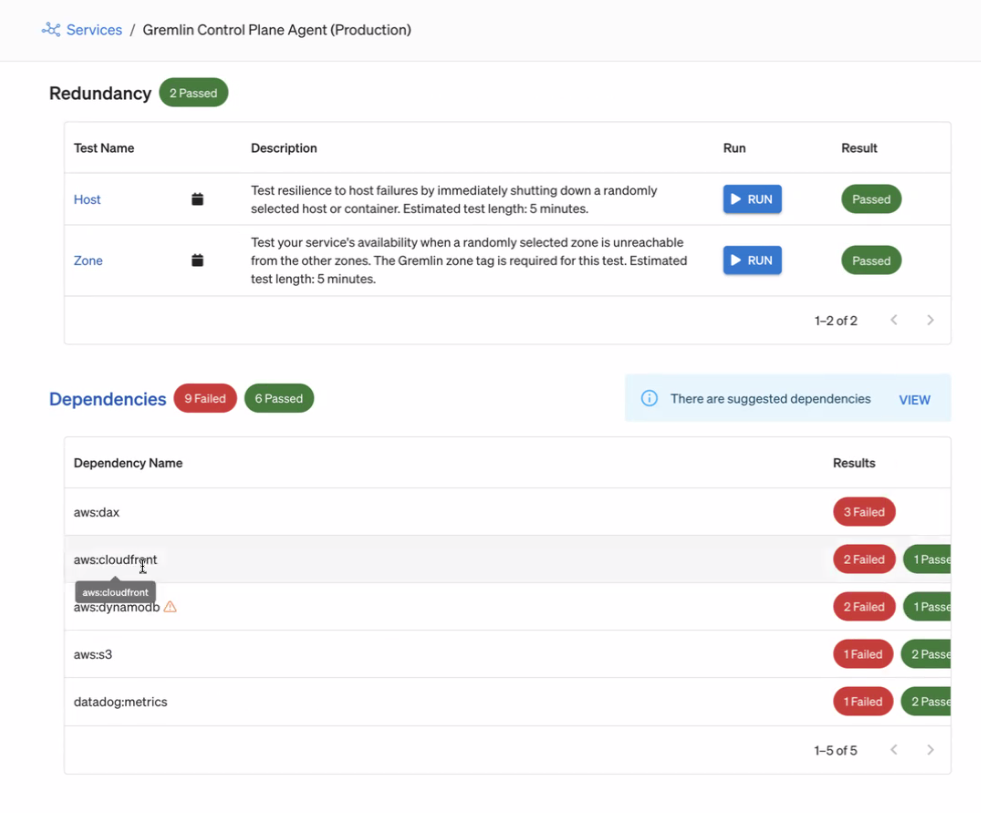Click the Description column header
981x813 pixels.
284,148
